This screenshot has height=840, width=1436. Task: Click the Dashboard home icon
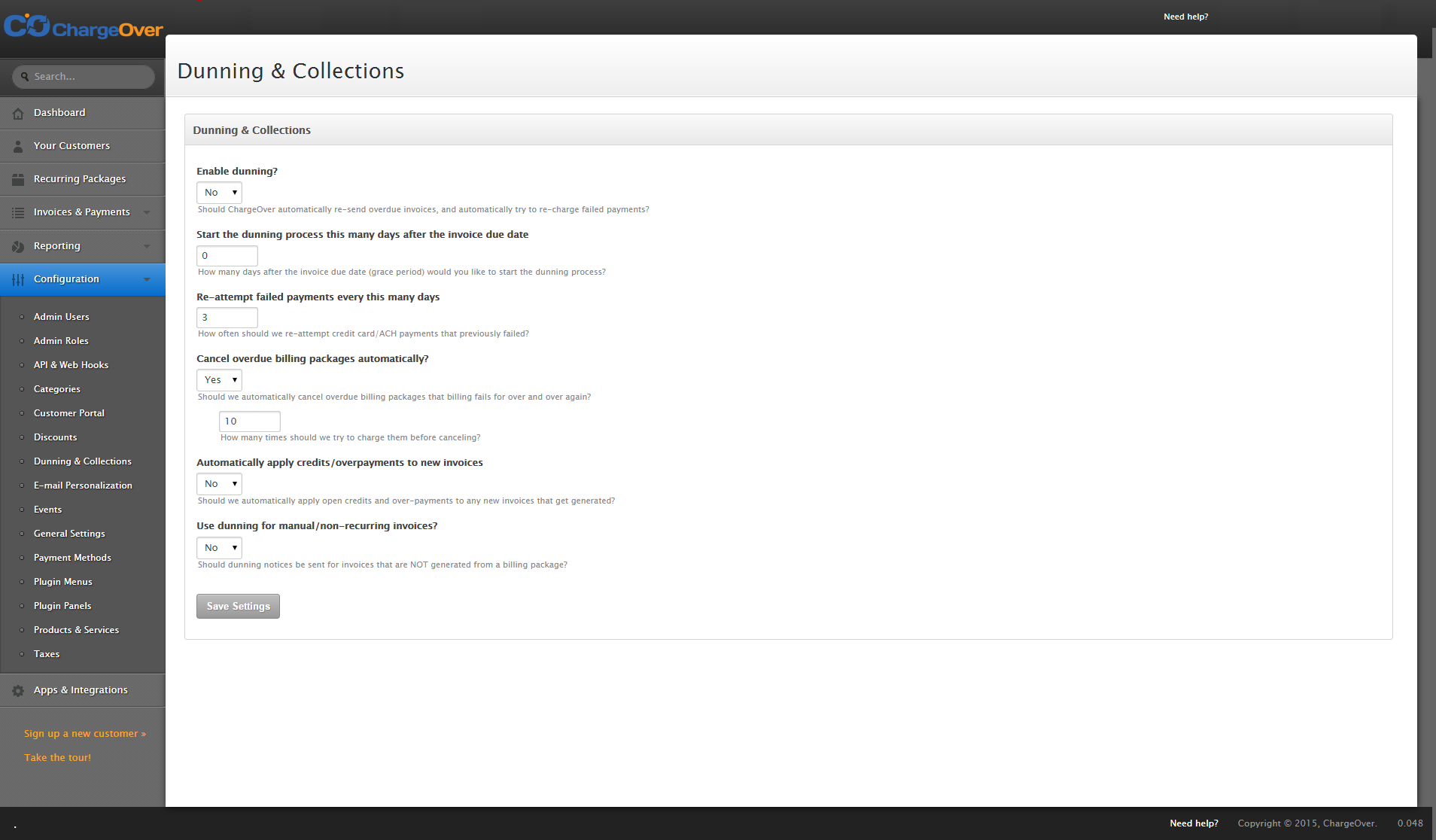[18, 114]
